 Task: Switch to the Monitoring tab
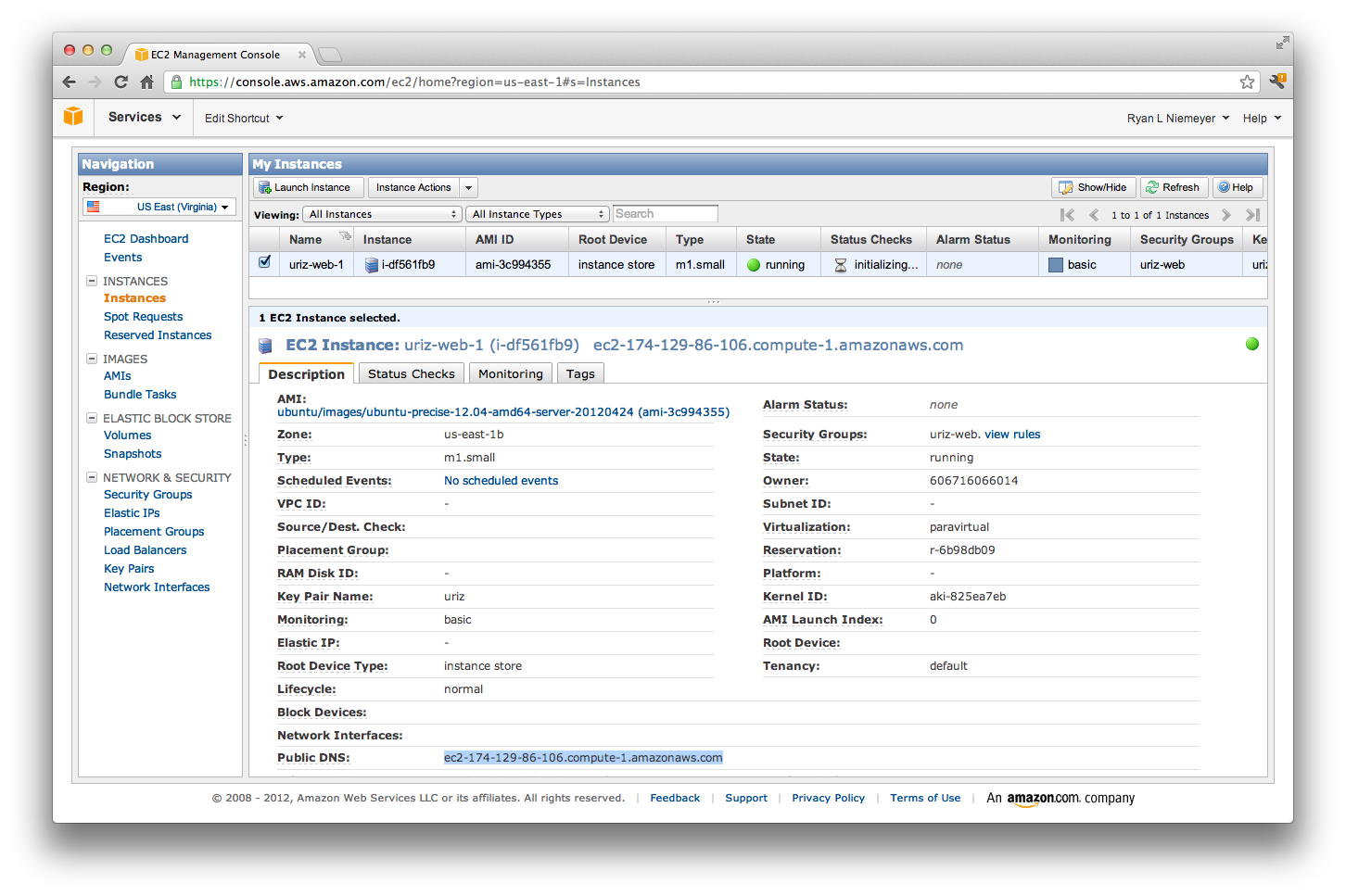(510, 373)
